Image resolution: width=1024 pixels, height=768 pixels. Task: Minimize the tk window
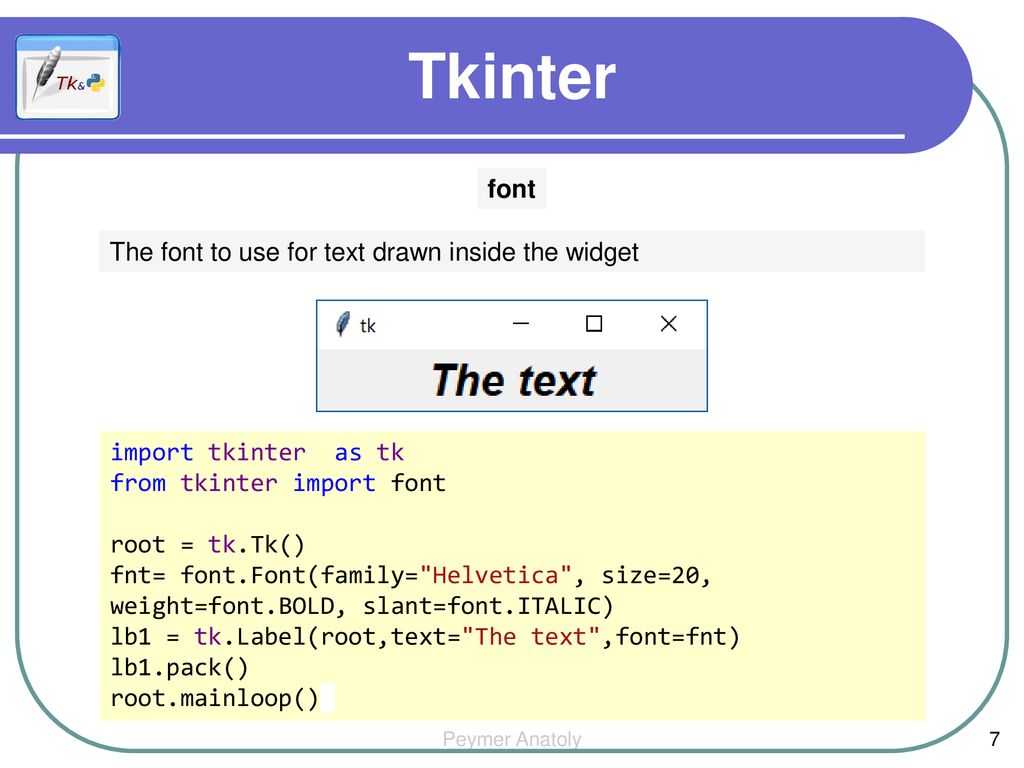tap(520, 323)
